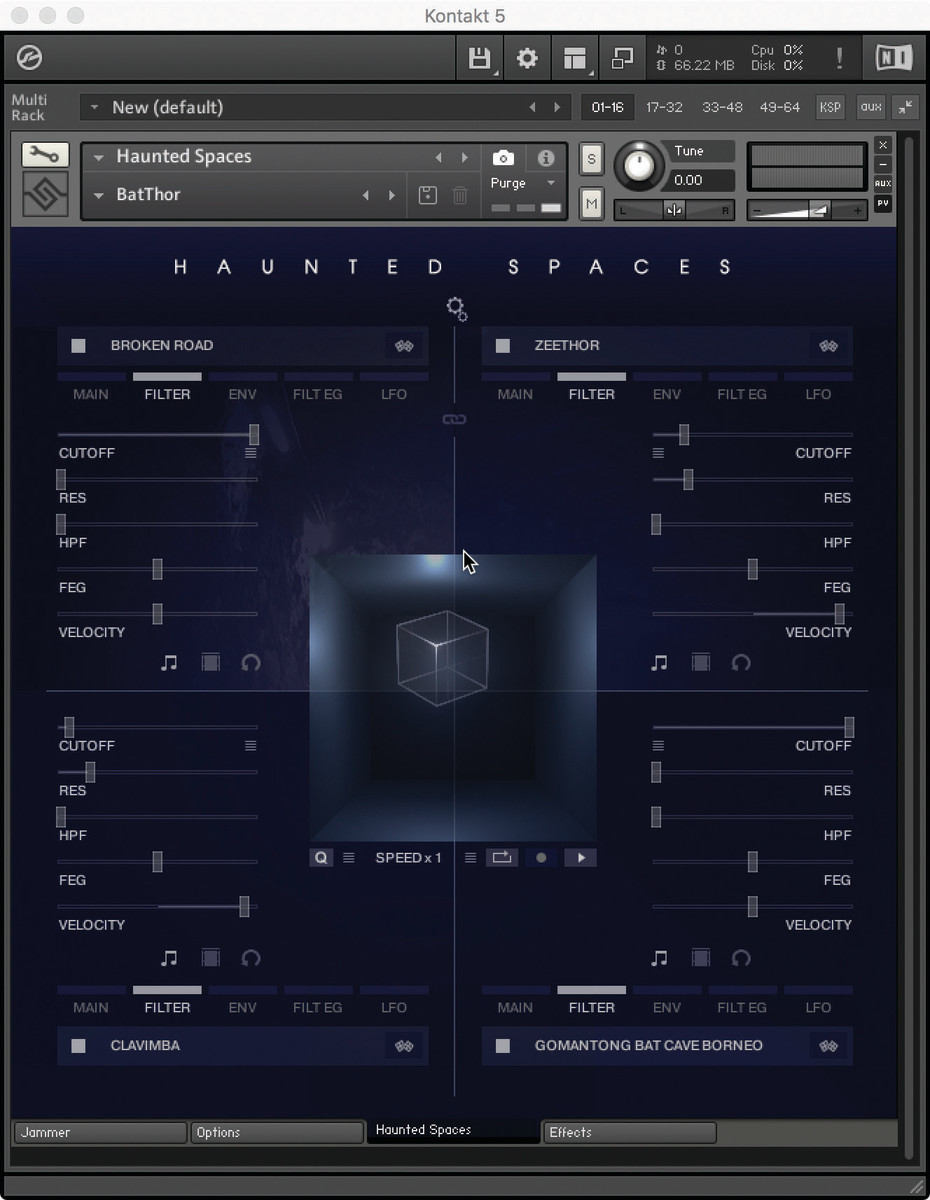Enable the CLAVIMBA layer square checkbox

pos(79,1046)
